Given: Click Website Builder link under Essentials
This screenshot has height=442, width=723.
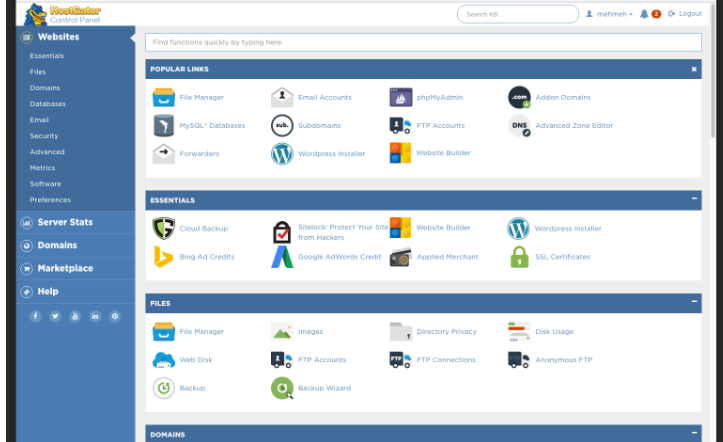Looking at the screenshot, I should tap(443, 228).
